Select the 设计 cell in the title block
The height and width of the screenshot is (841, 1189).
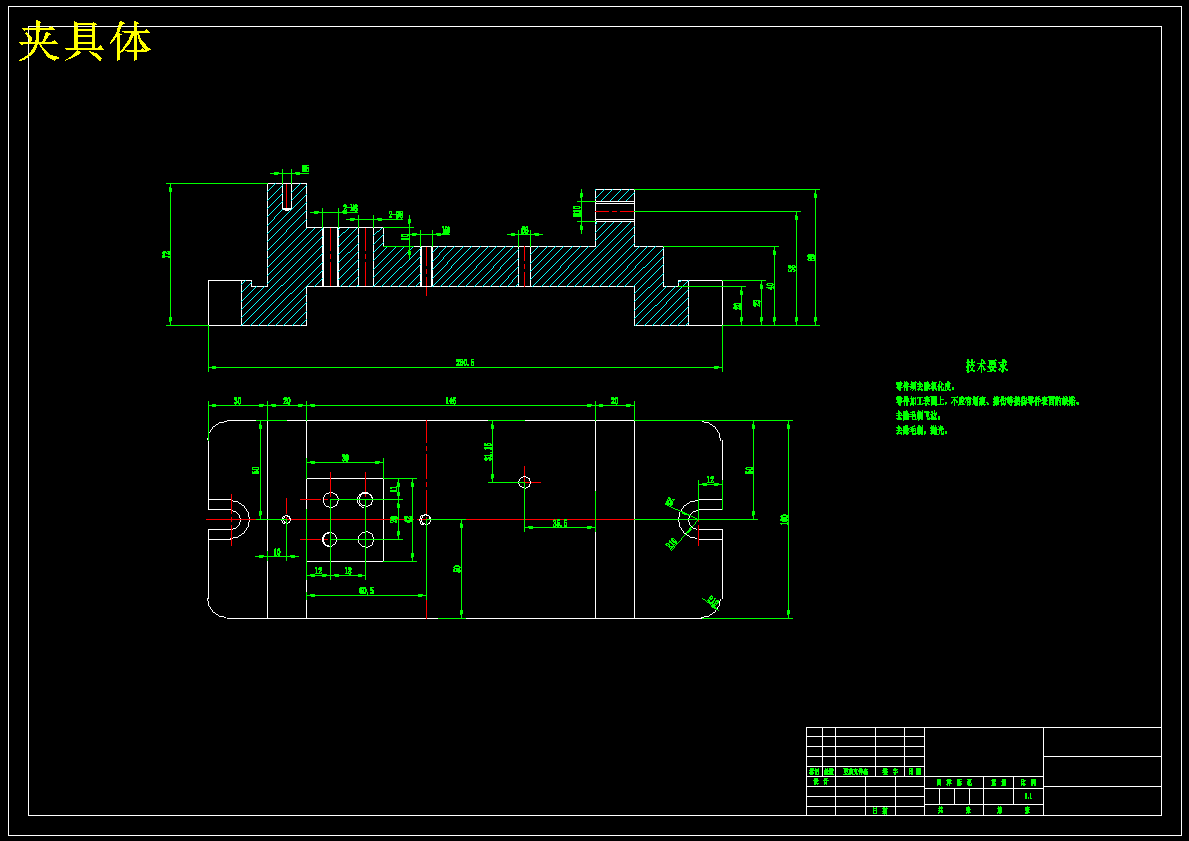[x=820, y=781]
